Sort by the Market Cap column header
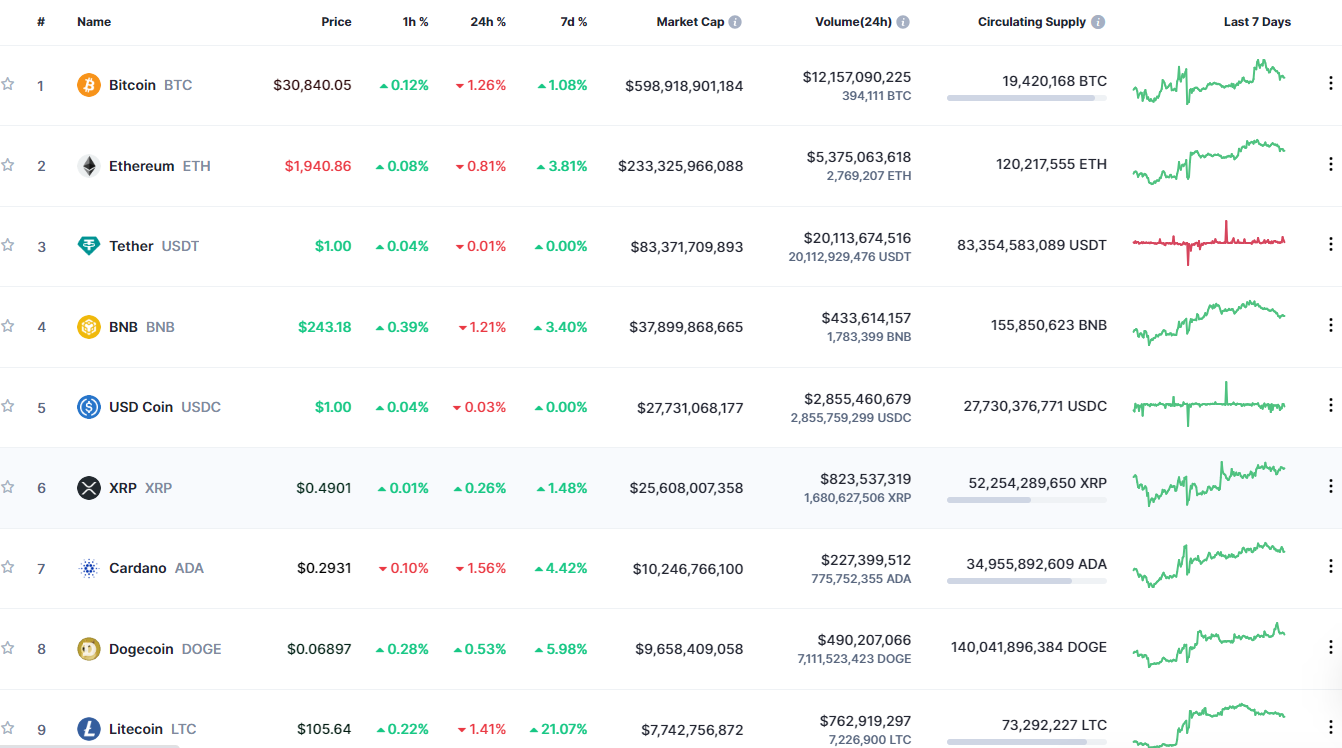The image size is (1342, 748). coord(692,21)
